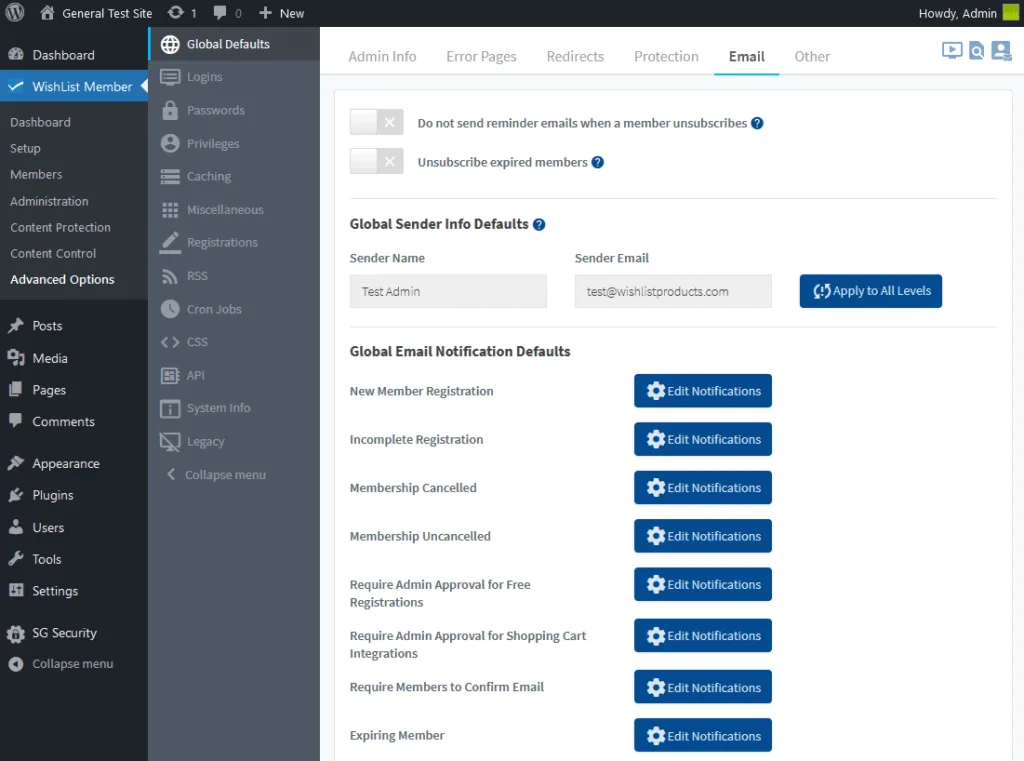Open the WordPress logo menu
Image resolution: width=1024 pixels, height=761 pixels.
(15, 13)
